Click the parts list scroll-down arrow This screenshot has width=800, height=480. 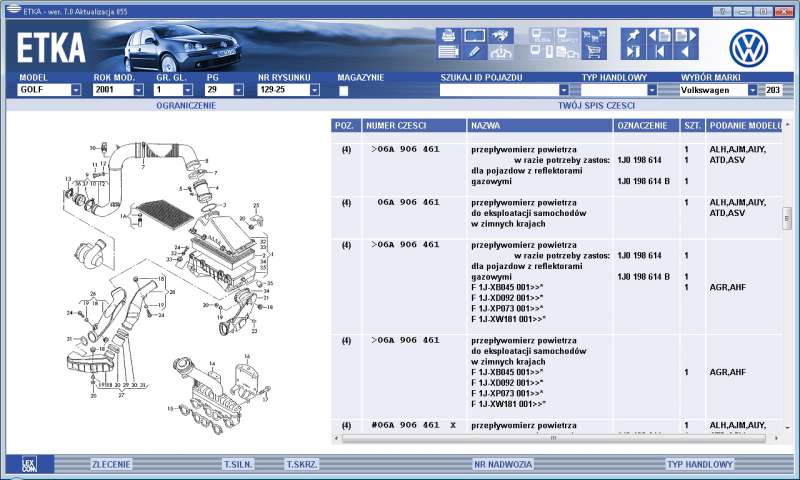(787, 428)
